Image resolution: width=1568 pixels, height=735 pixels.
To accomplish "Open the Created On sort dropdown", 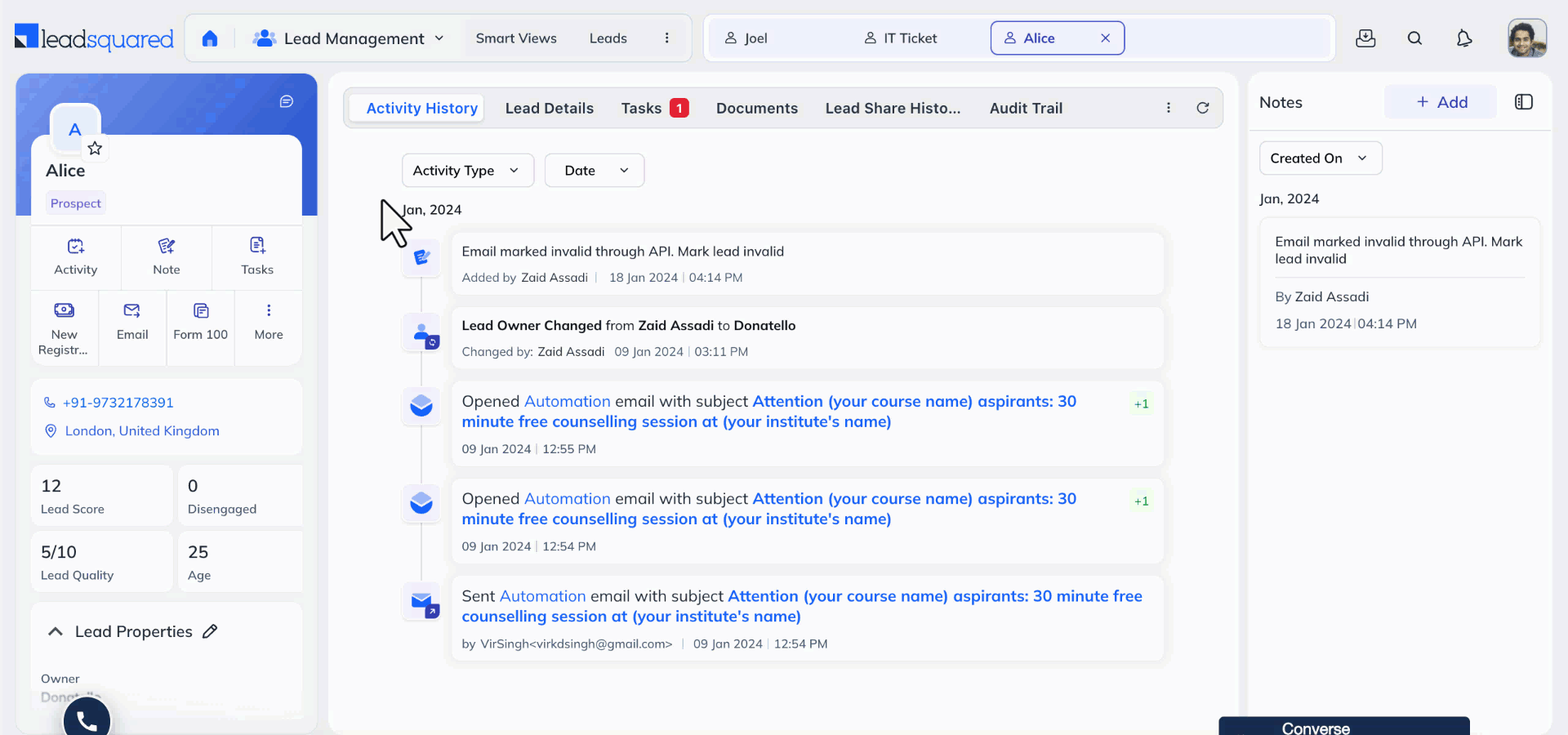I will [x=1320, y=158].
